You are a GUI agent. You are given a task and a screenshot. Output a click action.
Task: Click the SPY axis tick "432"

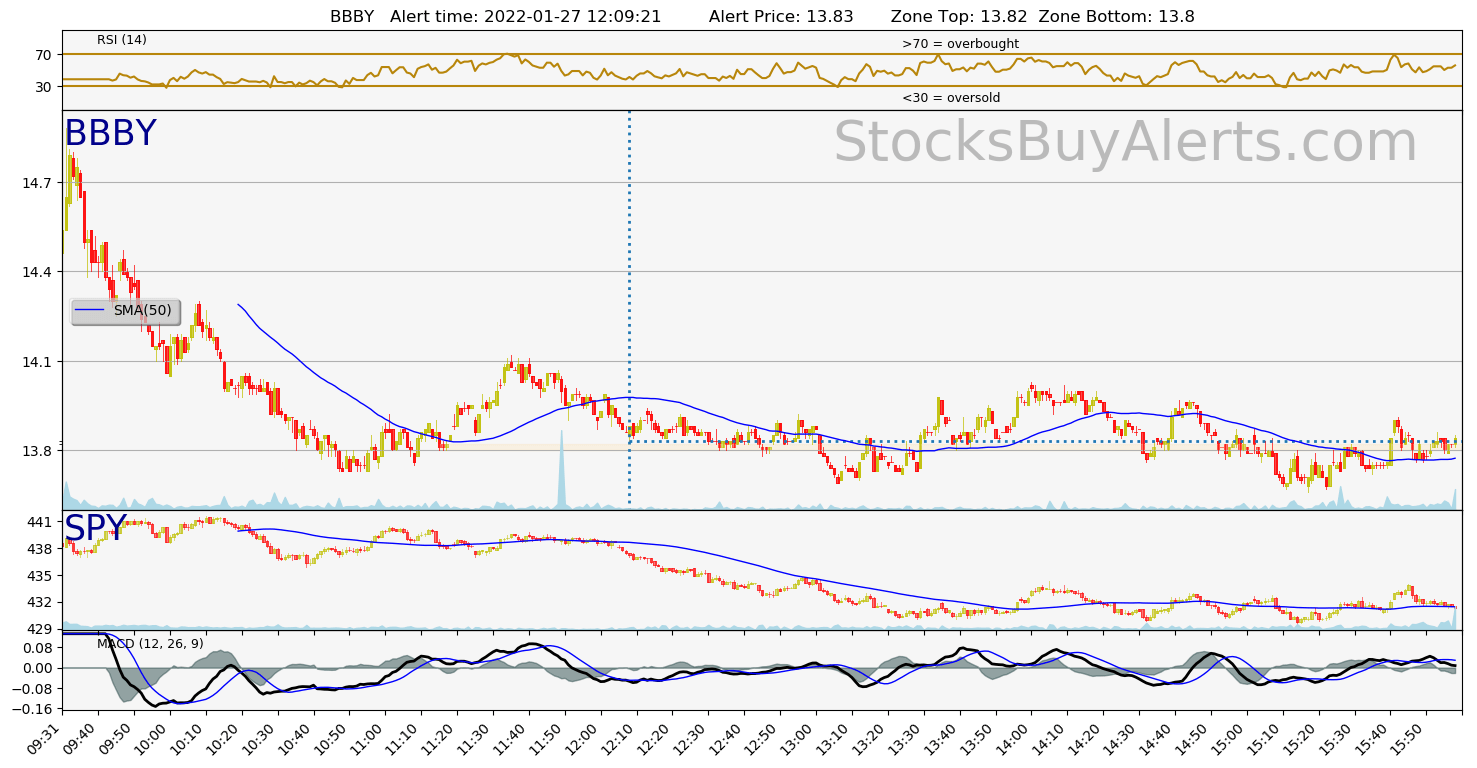(39, 602)
